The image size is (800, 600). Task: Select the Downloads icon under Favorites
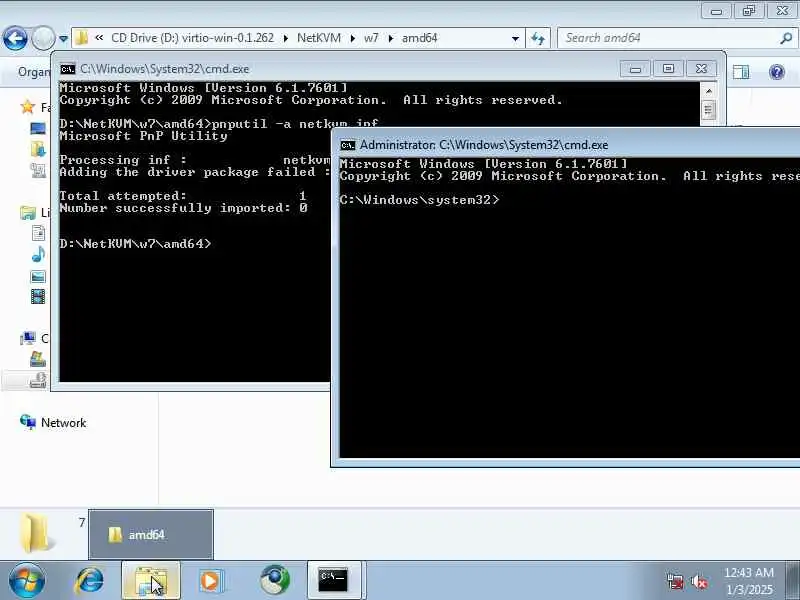tap(38, 149)
